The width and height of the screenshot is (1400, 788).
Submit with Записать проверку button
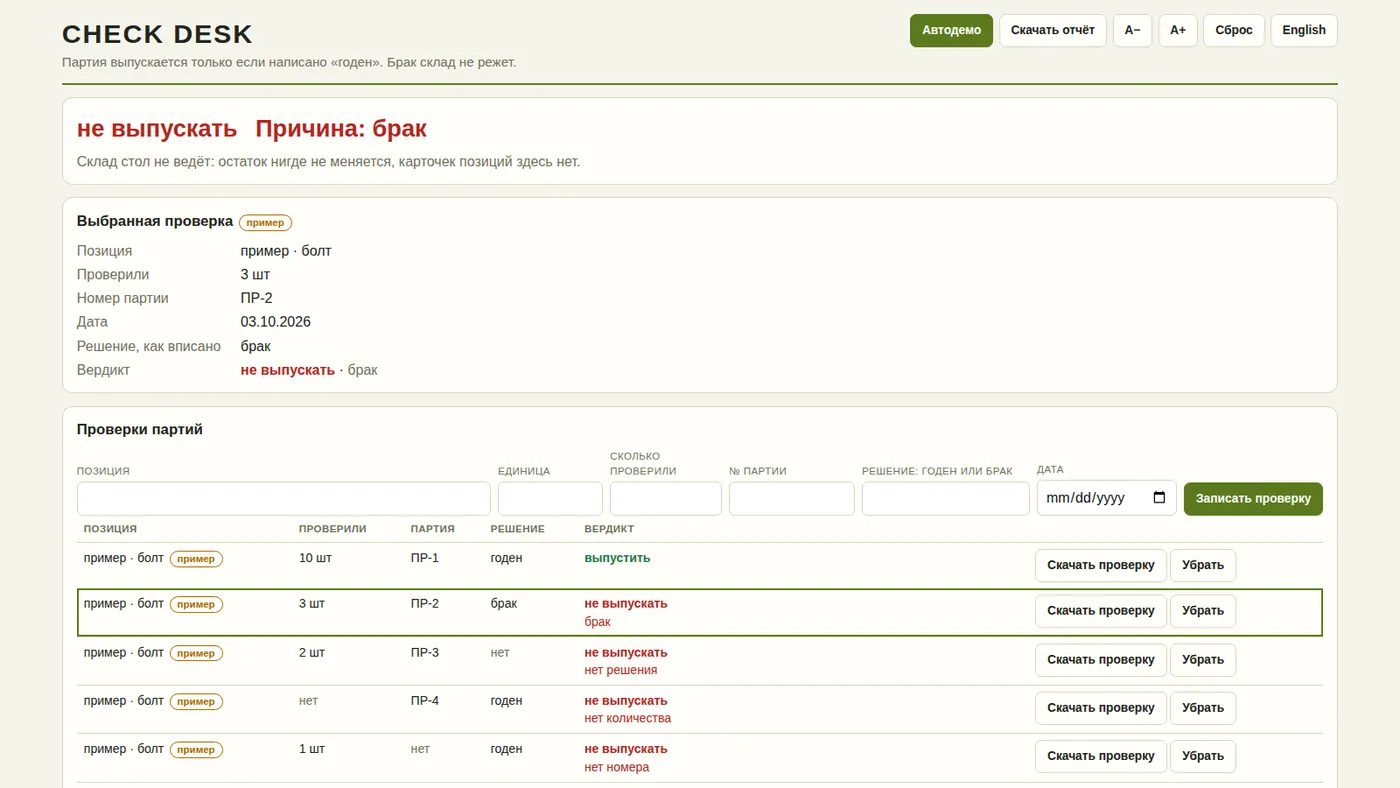click(1253, 499)
